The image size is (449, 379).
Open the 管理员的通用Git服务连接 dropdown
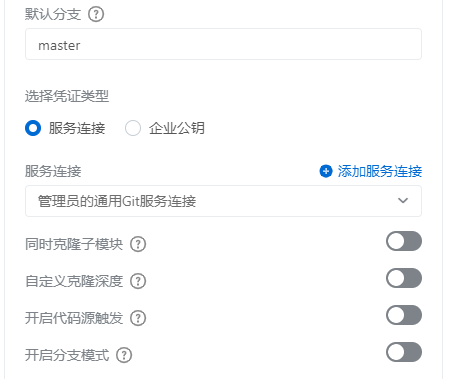[x=223, y=201]
